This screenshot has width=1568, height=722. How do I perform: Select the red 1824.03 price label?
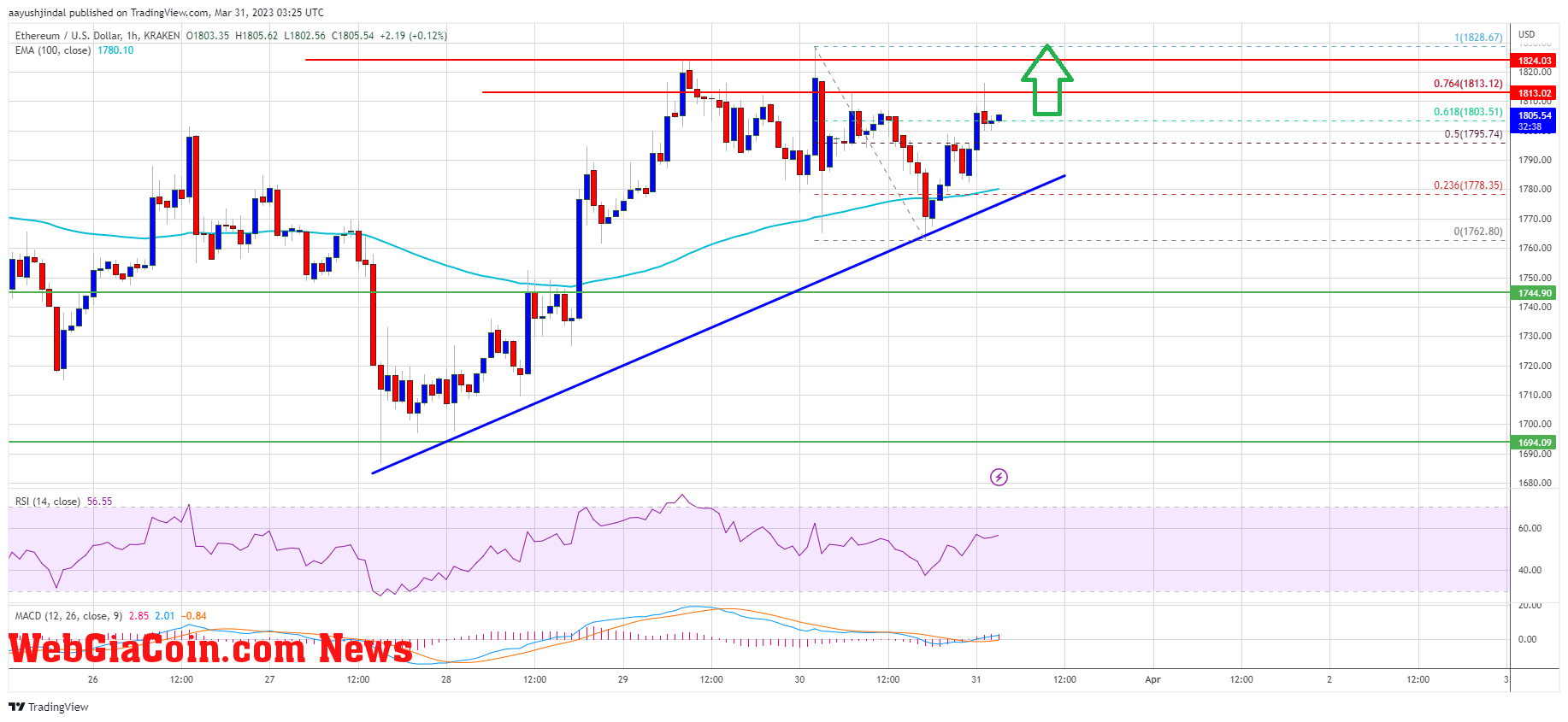pyautogui.click(x=1535, y=61)
